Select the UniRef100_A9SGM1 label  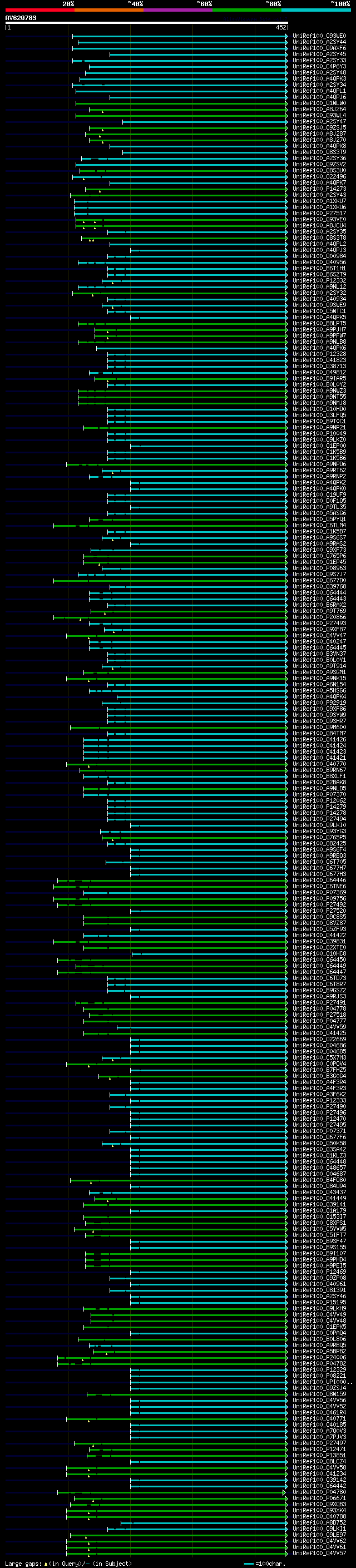[319, 672]
